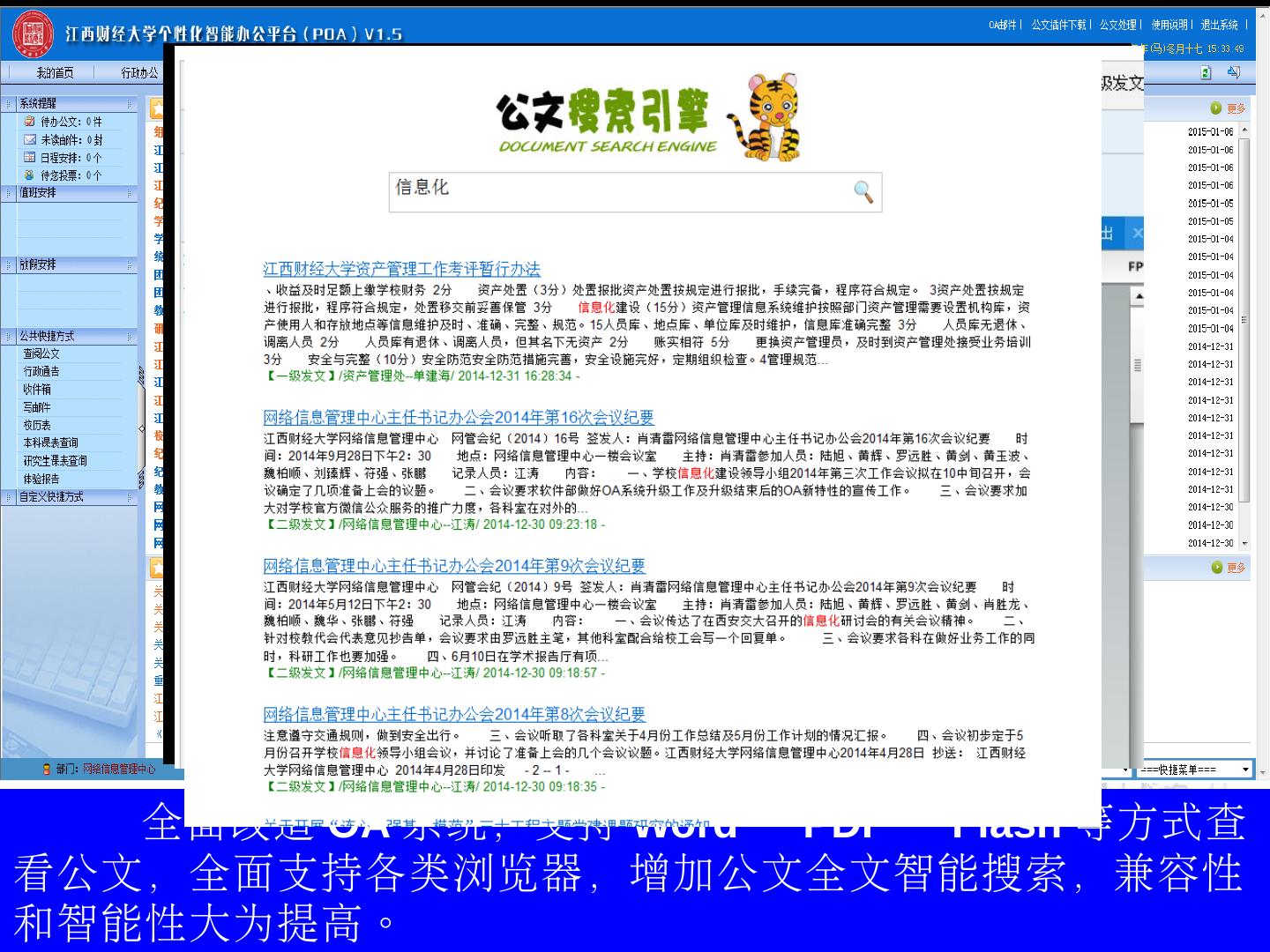The width and height of the screenshot is (1270, 952).
Task: Click the 待办公文 clipboard icon
Action: click(x=30, y=122)
